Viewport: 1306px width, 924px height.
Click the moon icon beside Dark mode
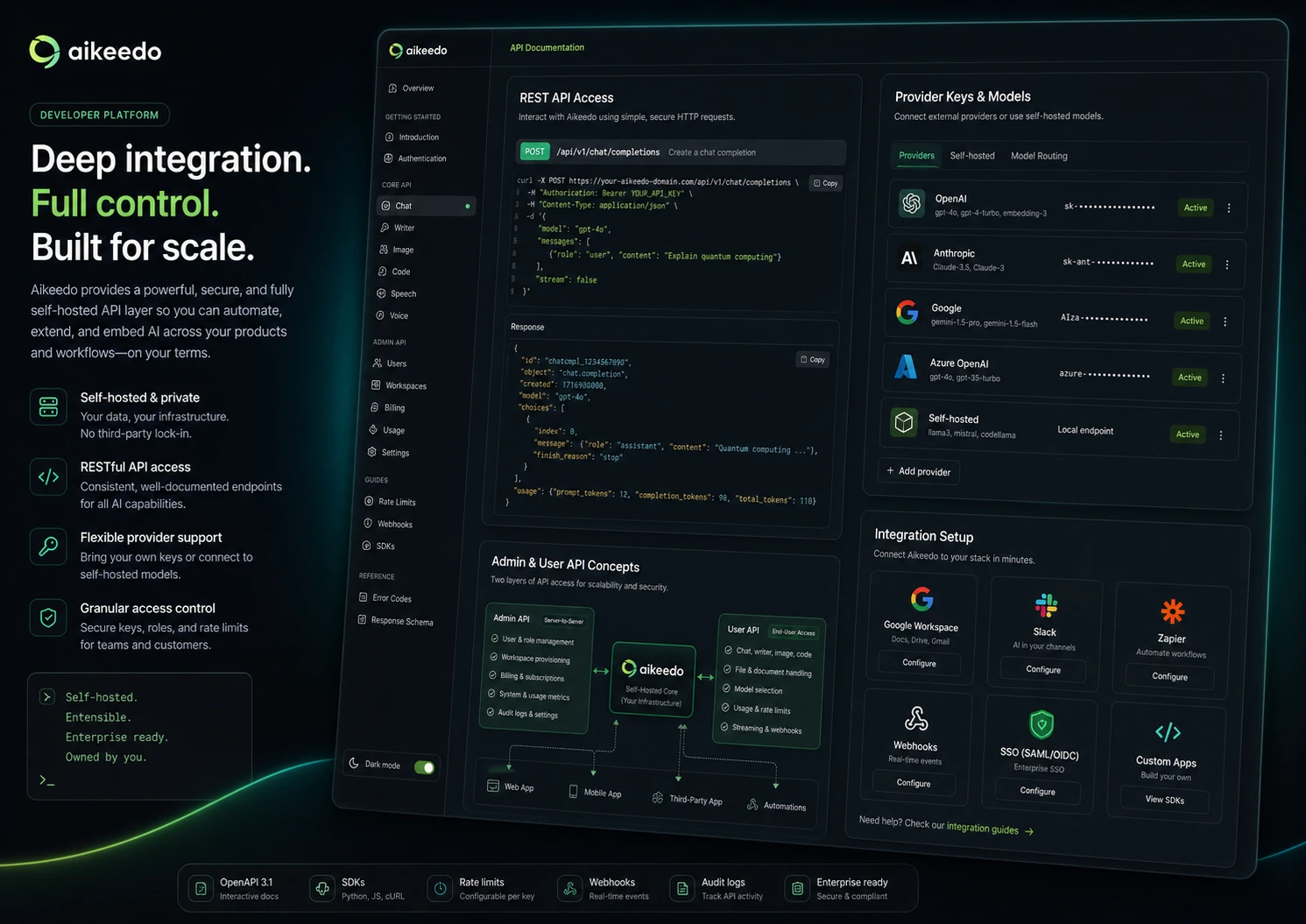354,763
